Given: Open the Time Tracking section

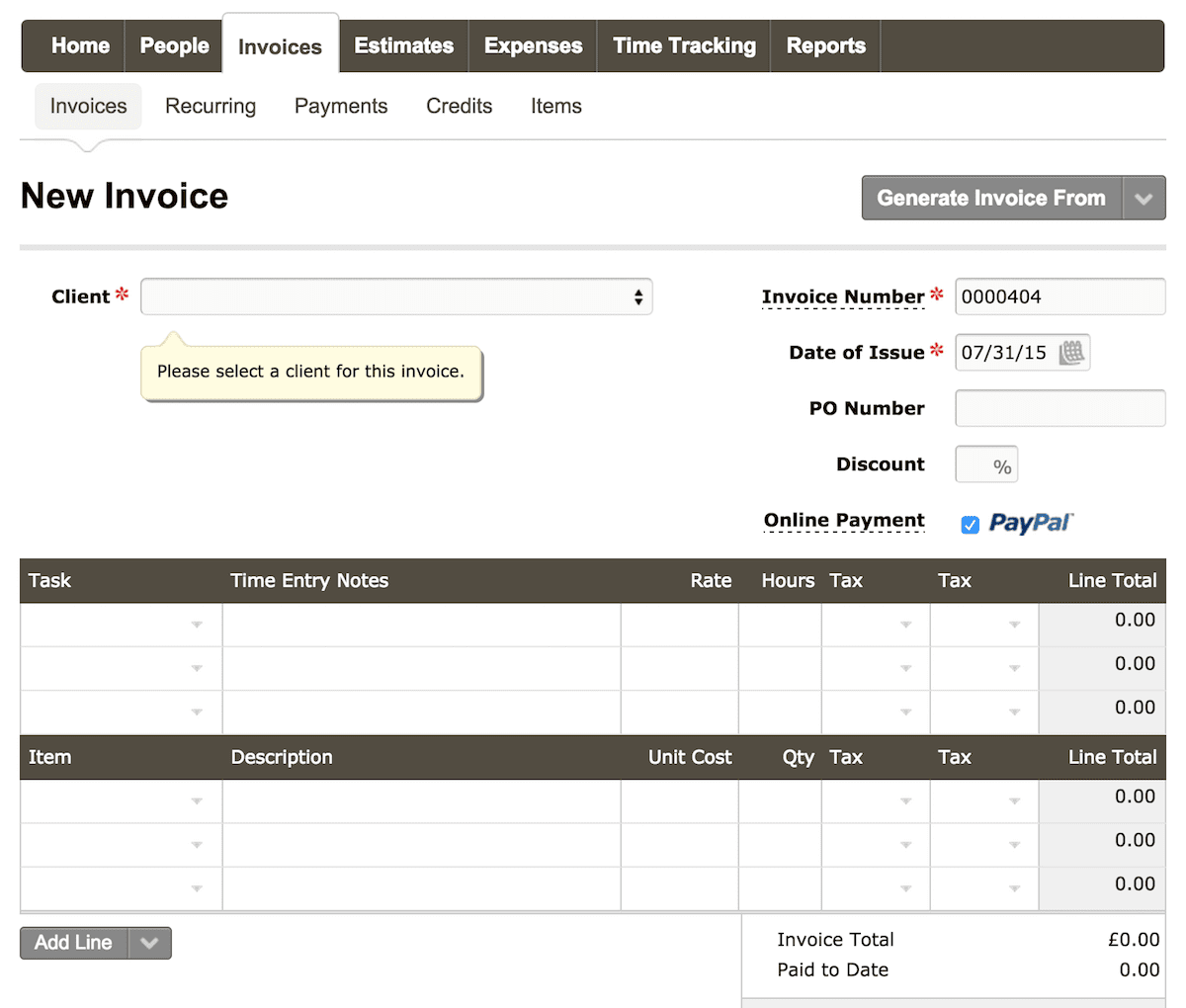Looking at the screenshot, I should pos(682,45).
